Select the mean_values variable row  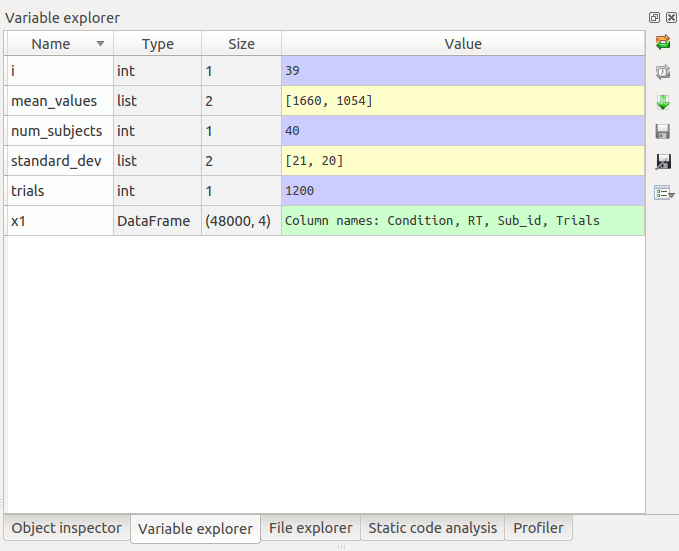[x=326, y=100]
